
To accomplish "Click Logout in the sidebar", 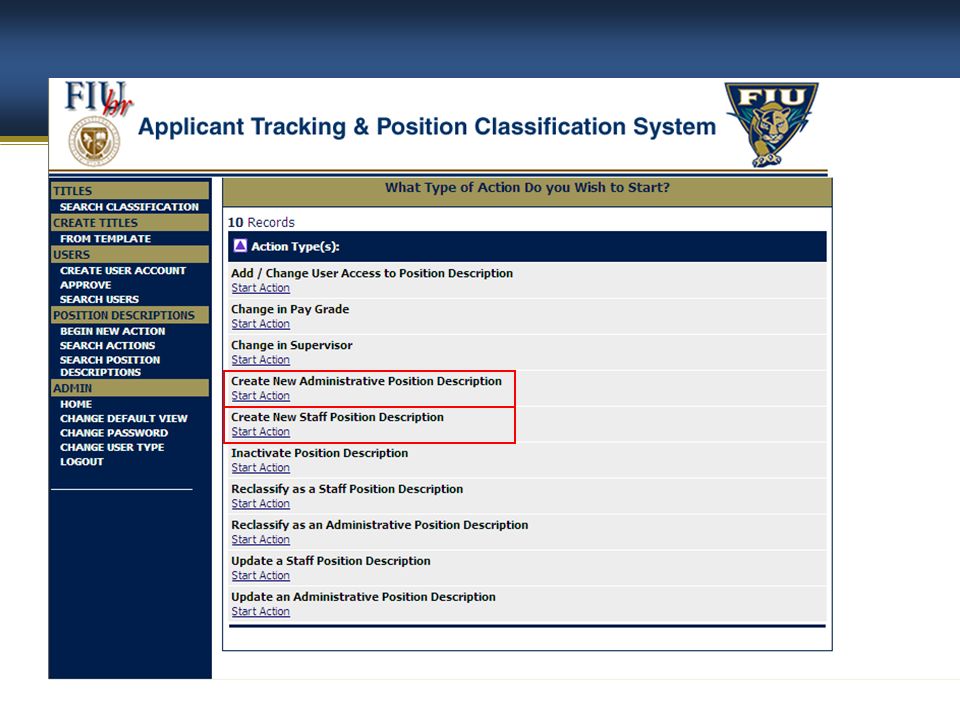I will tap(81, 462).
